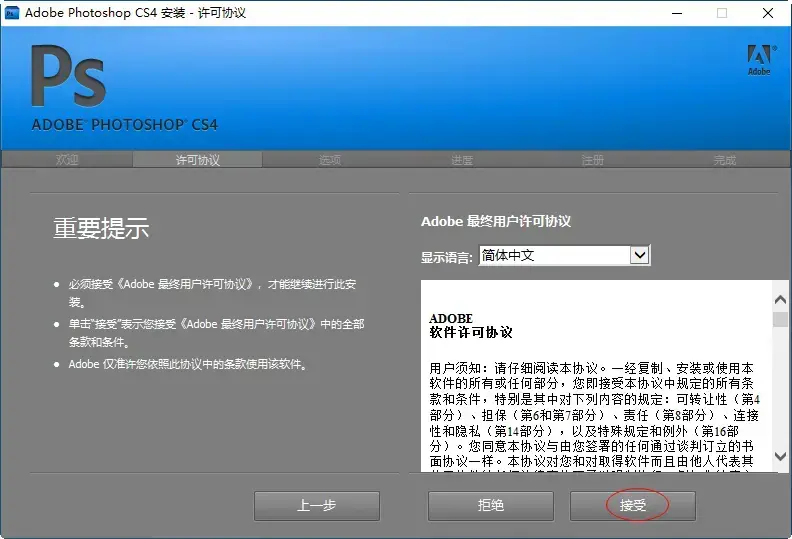Screen dimensions: 792x539
Task: Click the license text scroll-up arrow
Action: click(780, 300)
